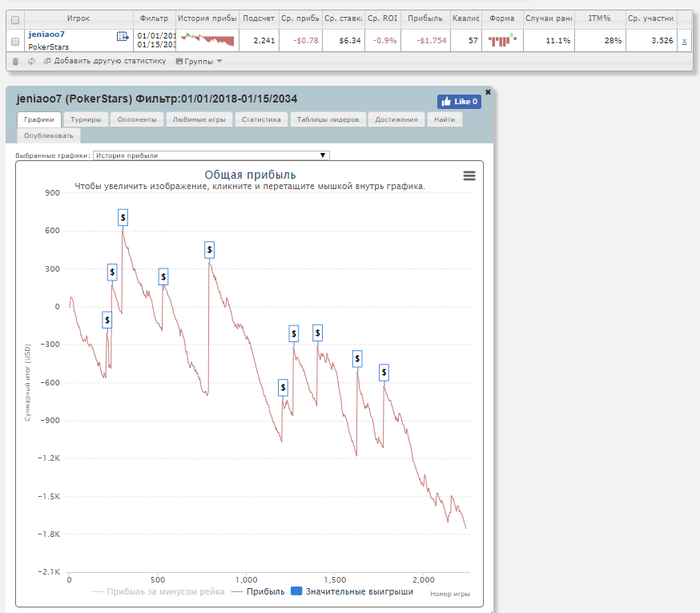Open the Любимые игры tab

pos(199,120)
